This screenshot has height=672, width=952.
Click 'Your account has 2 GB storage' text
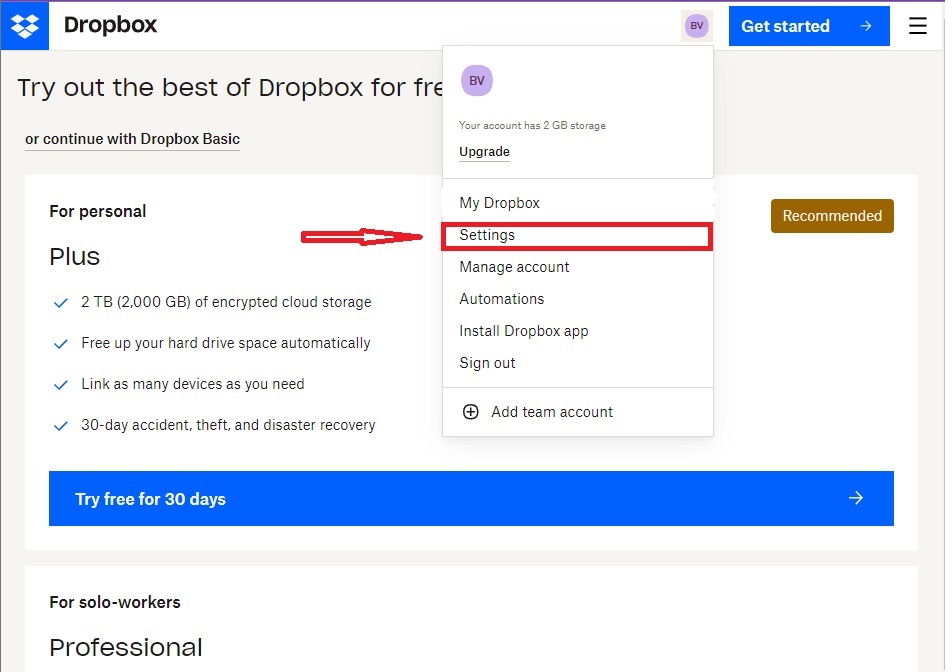532,126
